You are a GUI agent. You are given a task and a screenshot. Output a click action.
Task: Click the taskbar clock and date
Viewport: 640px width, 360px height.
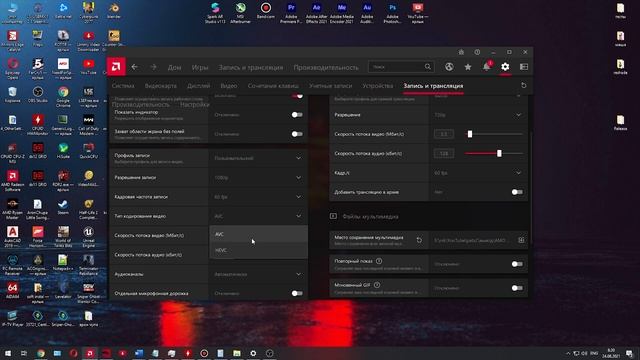(611, 353)
